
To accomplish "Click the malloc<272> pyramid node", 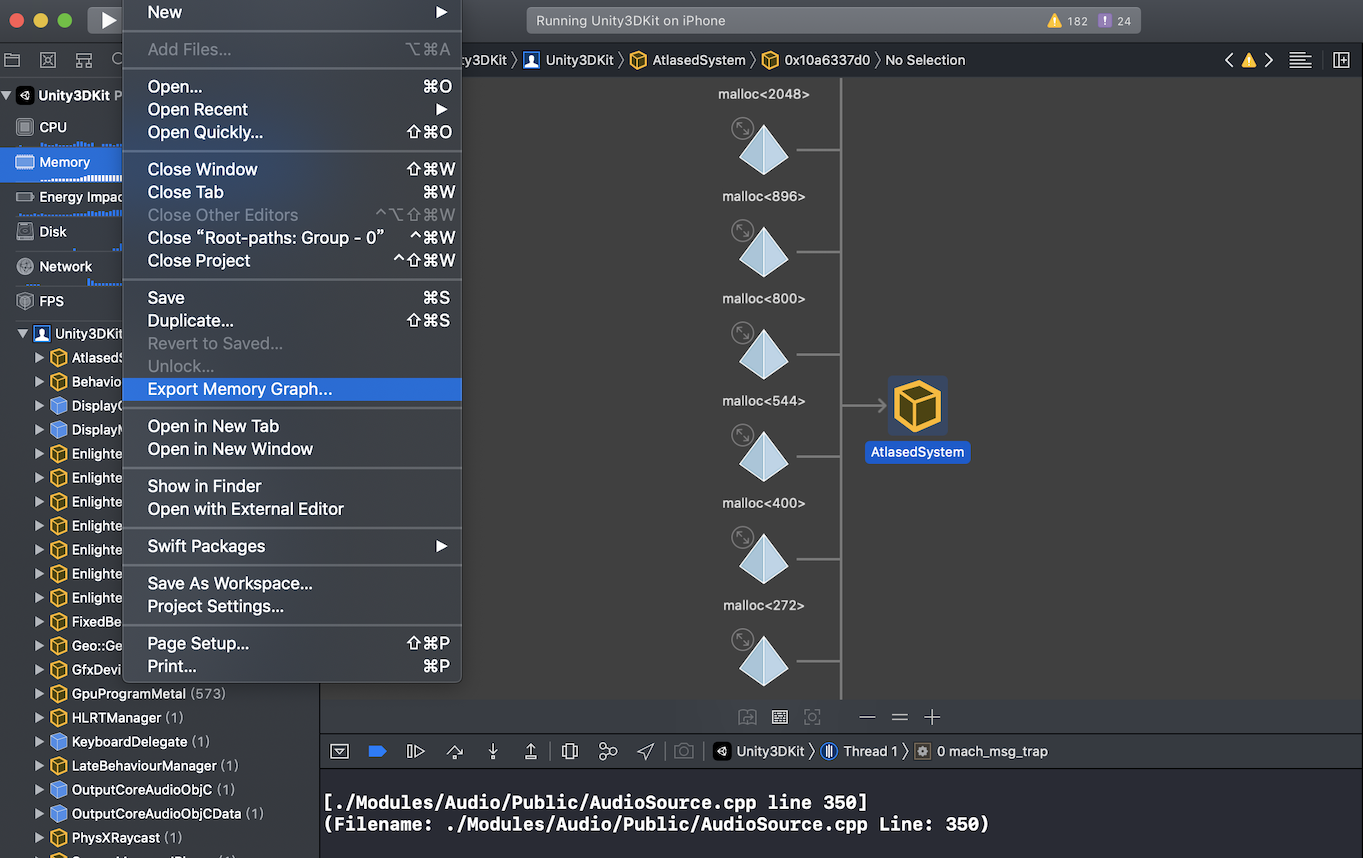I will (764, 660).
